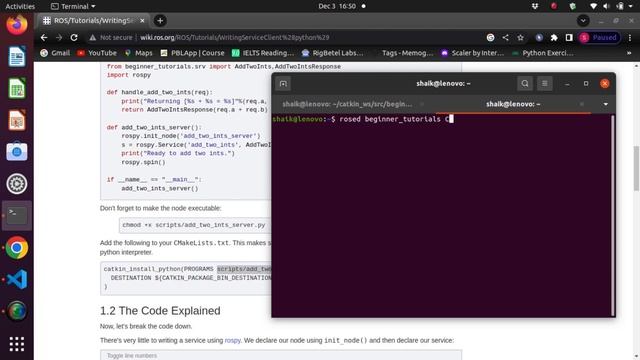The width and height of the screenshot is (640, 360).
Task: Click the green shield tray icon
Action: coord(573,6)
